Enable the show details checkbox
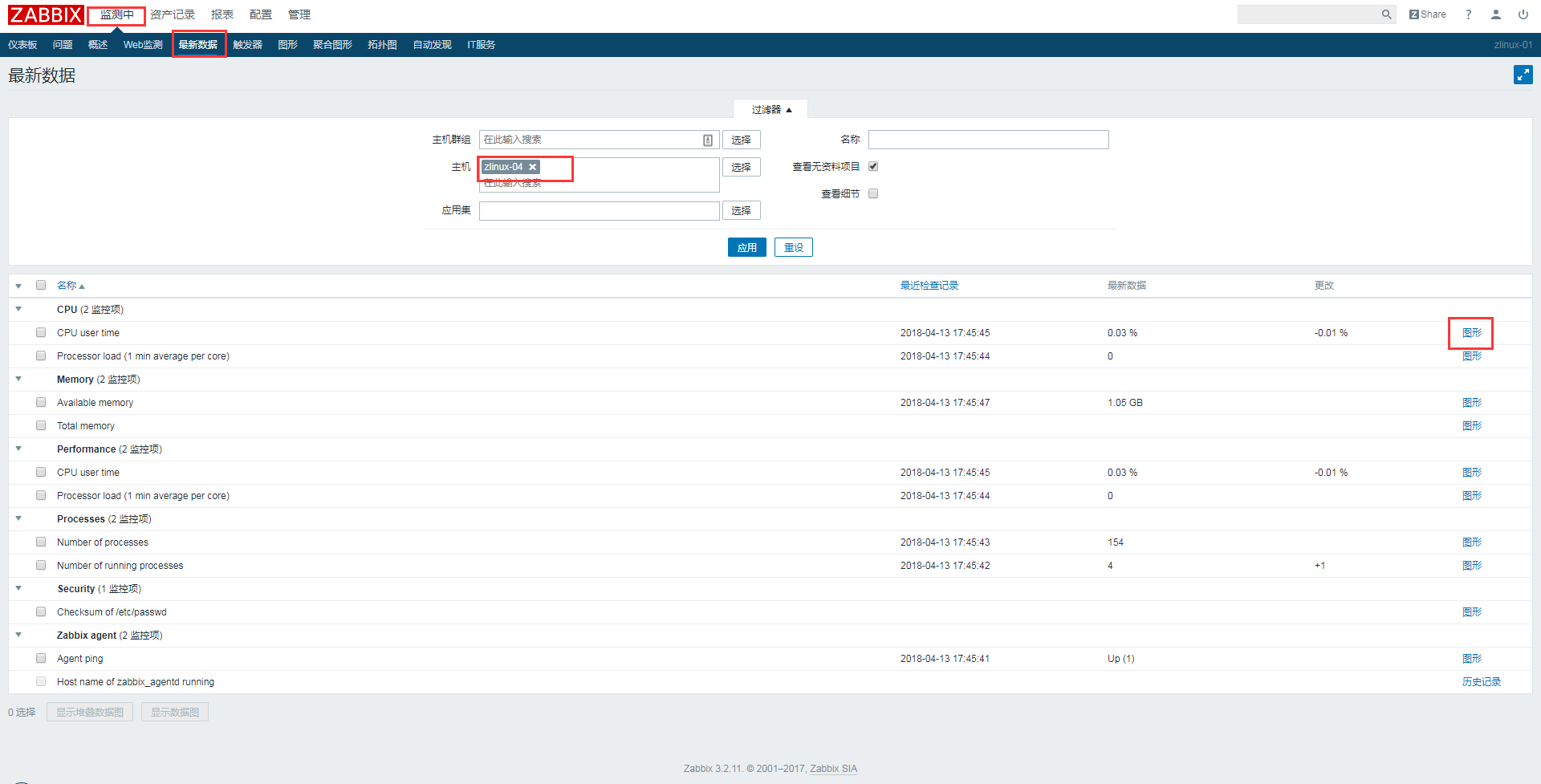1541x784 pixels. 873,193
